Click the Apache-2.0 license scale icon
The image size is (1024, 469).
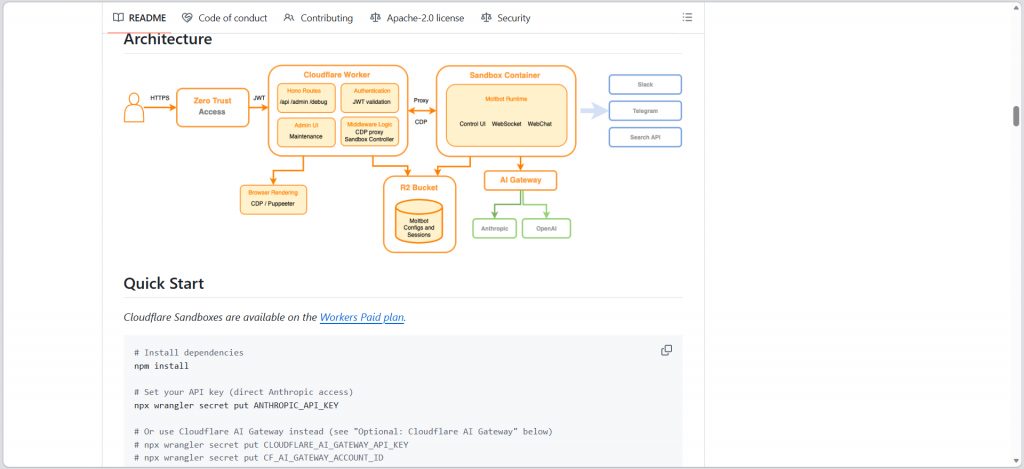point(375,17)
